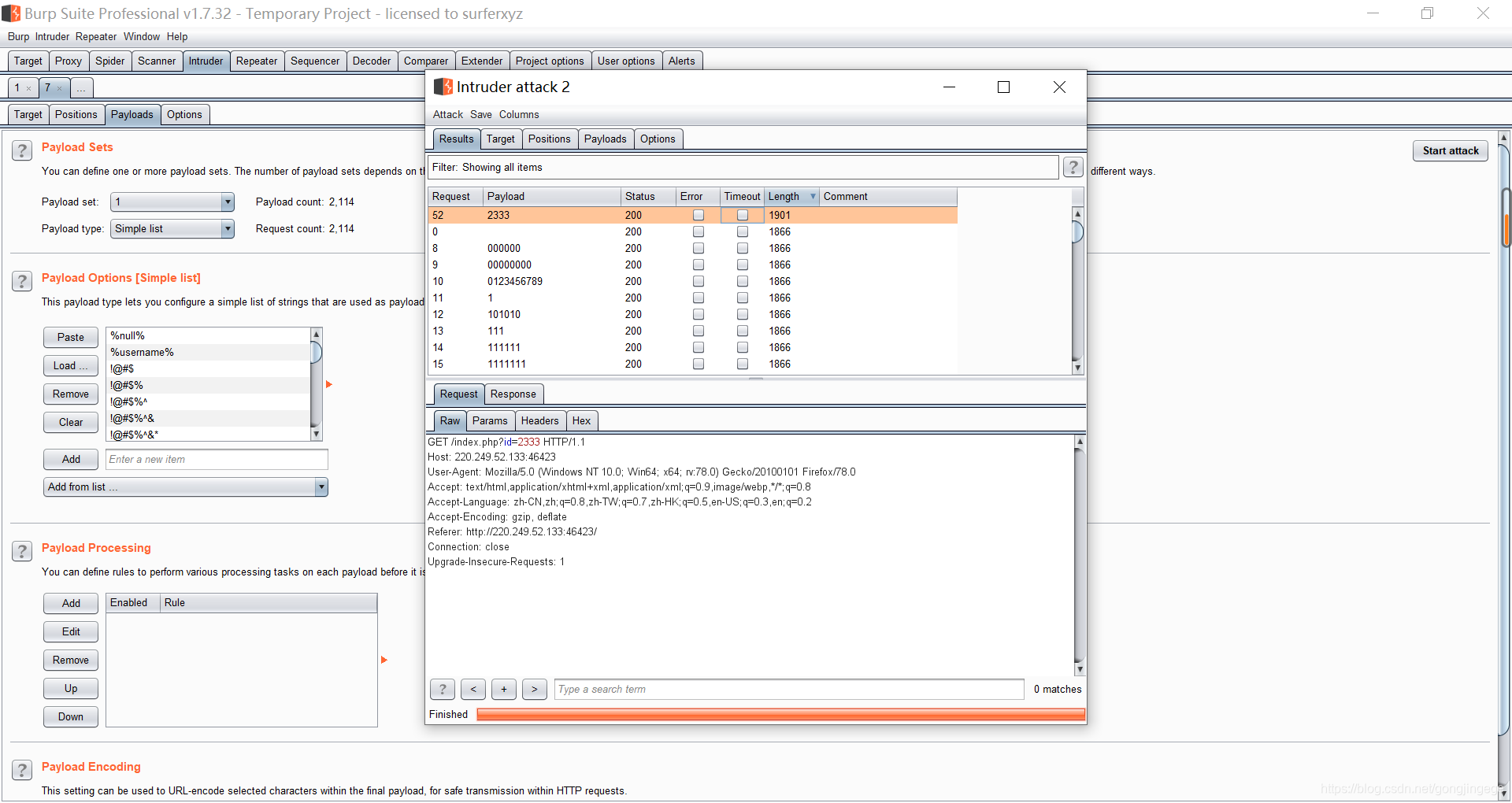The width and height of the screenshot is (1512, 803).
Task: Toggle Error checkbox for payload 000000
Action: point(699,248)
